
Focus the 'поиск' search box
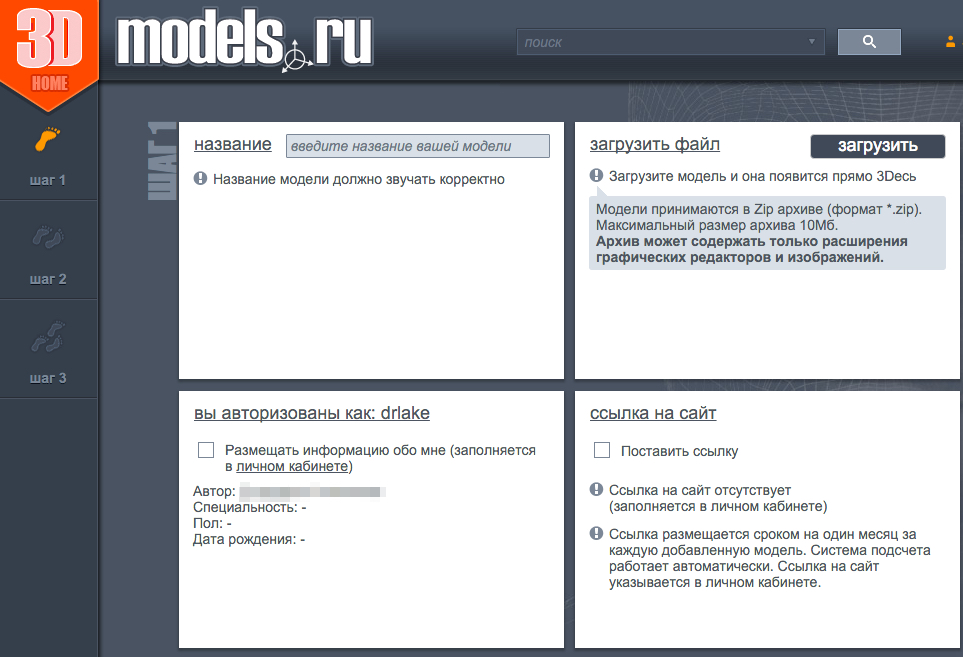click(660, 42)
